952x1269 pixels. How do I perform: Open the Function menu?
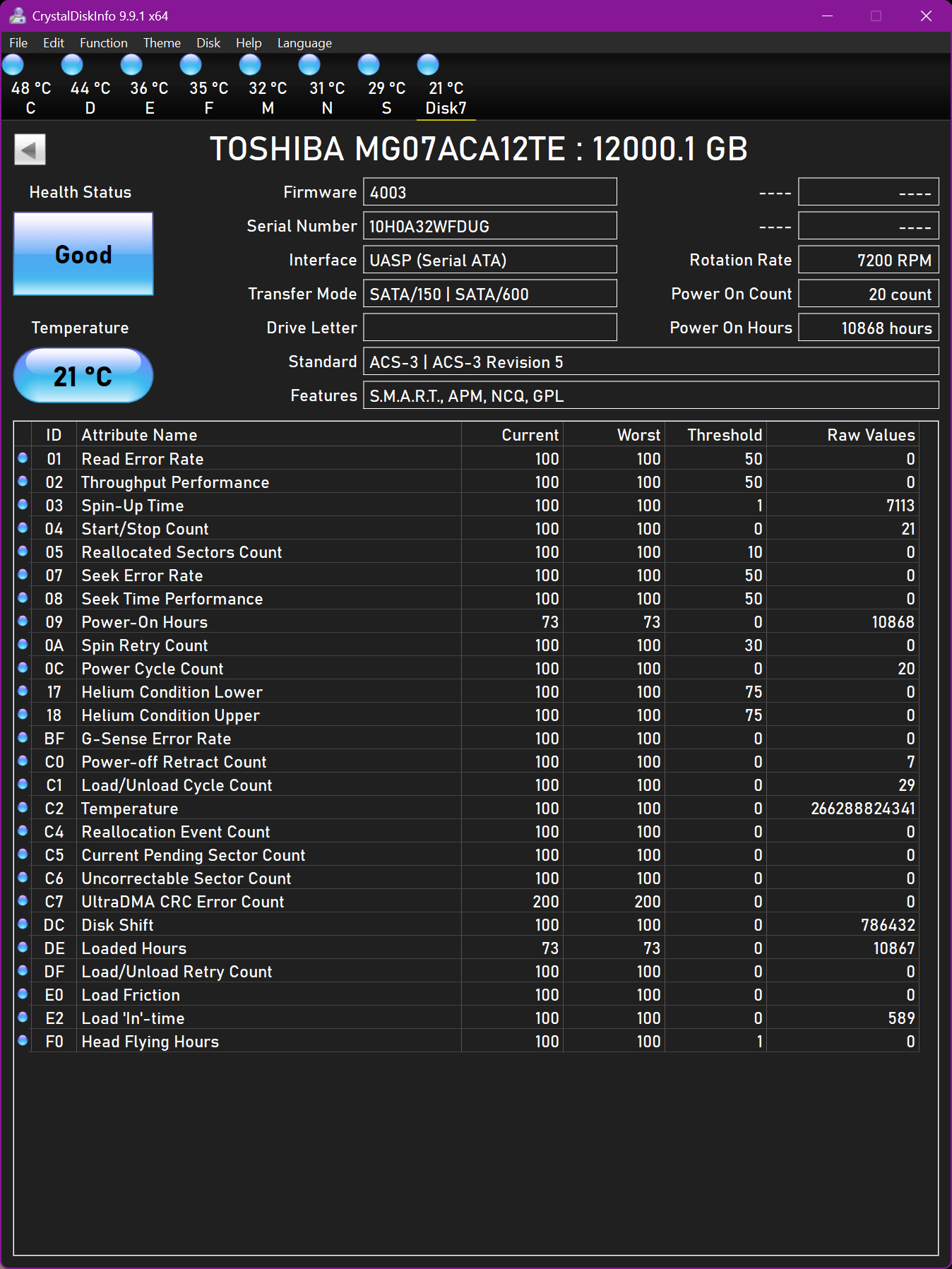[104, 43]
